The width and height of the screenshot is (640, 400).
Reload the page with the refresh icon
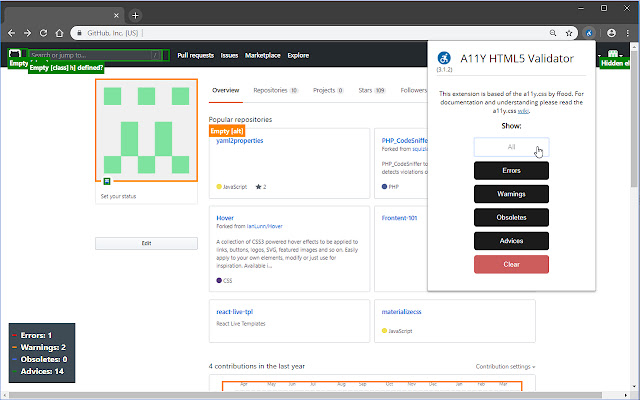pyautogui.click(x=43, y=33)
